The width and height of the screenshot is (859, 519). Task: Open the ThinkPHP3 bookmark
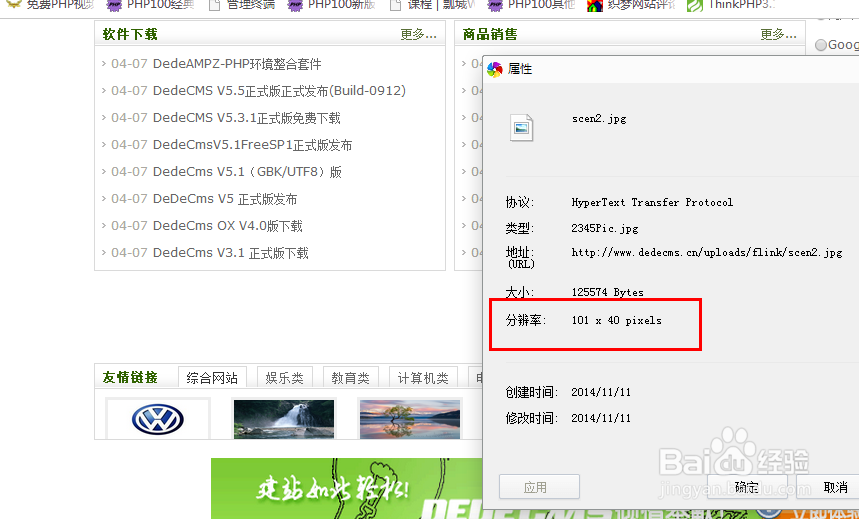tap(731, 5)
